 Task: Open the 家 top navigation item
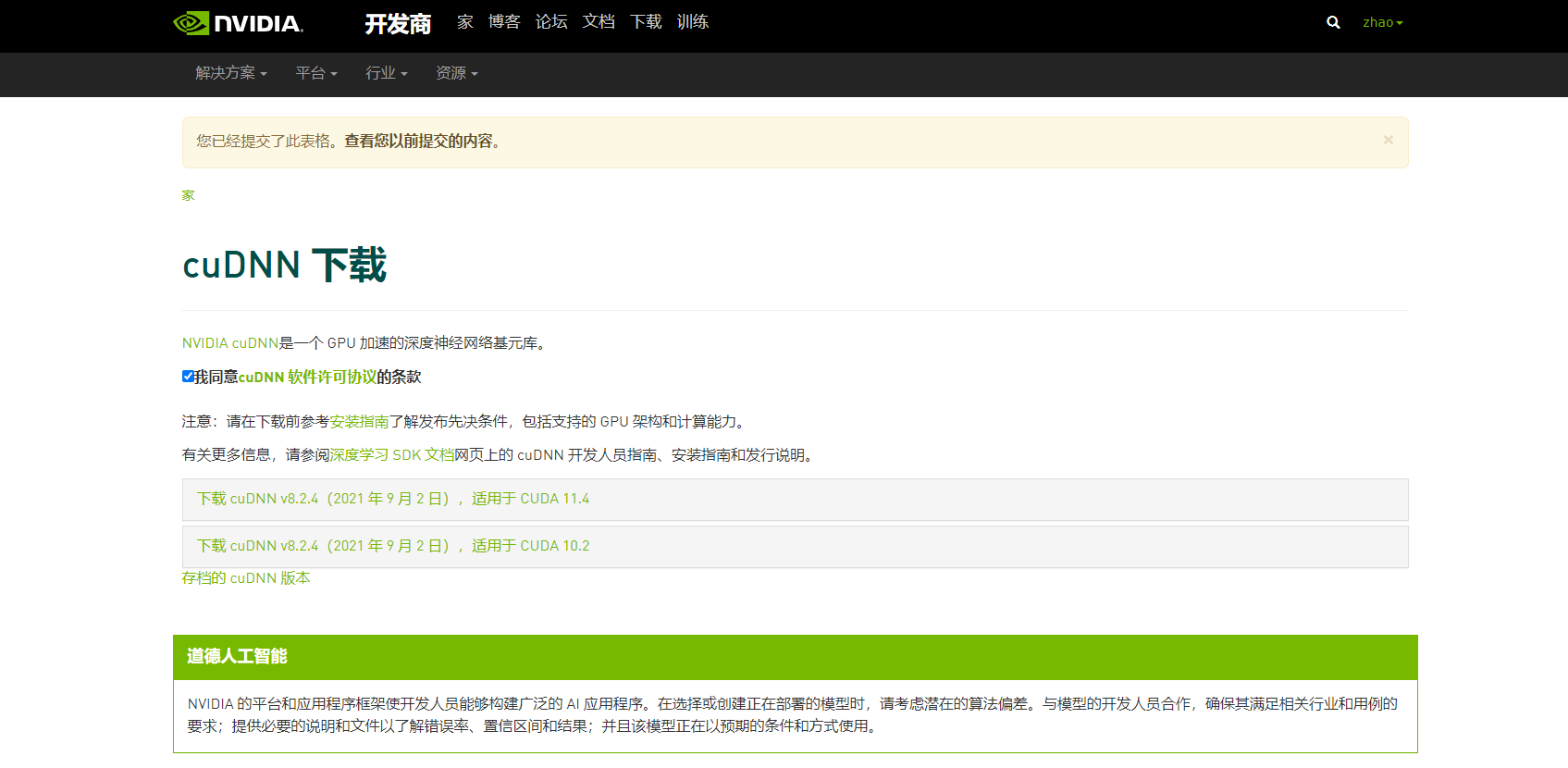coord(465,21)
